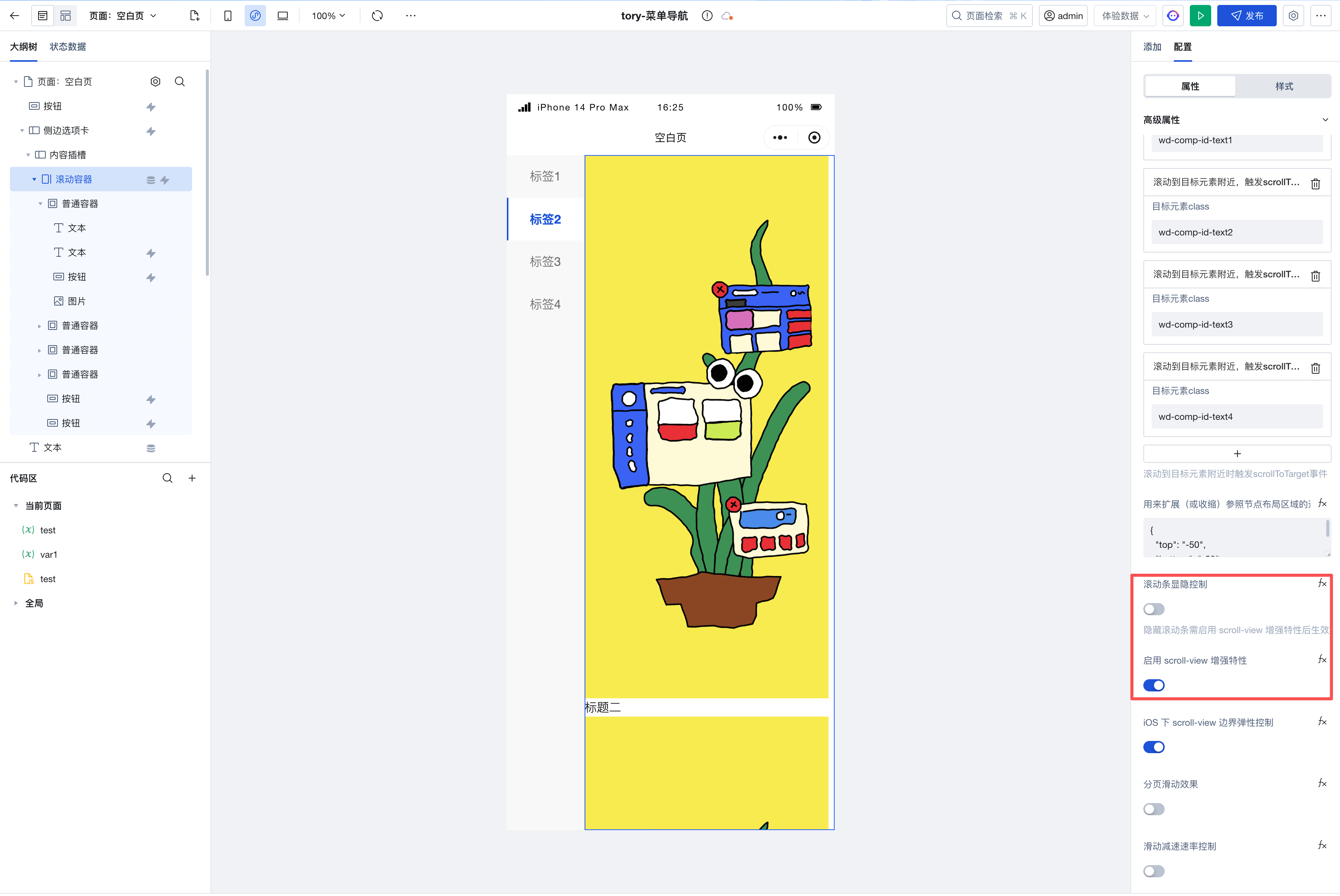This screenshot has height=896, width=1340.
Task: Switch to the 样式 tab
Action: [x=1284, y=86]
